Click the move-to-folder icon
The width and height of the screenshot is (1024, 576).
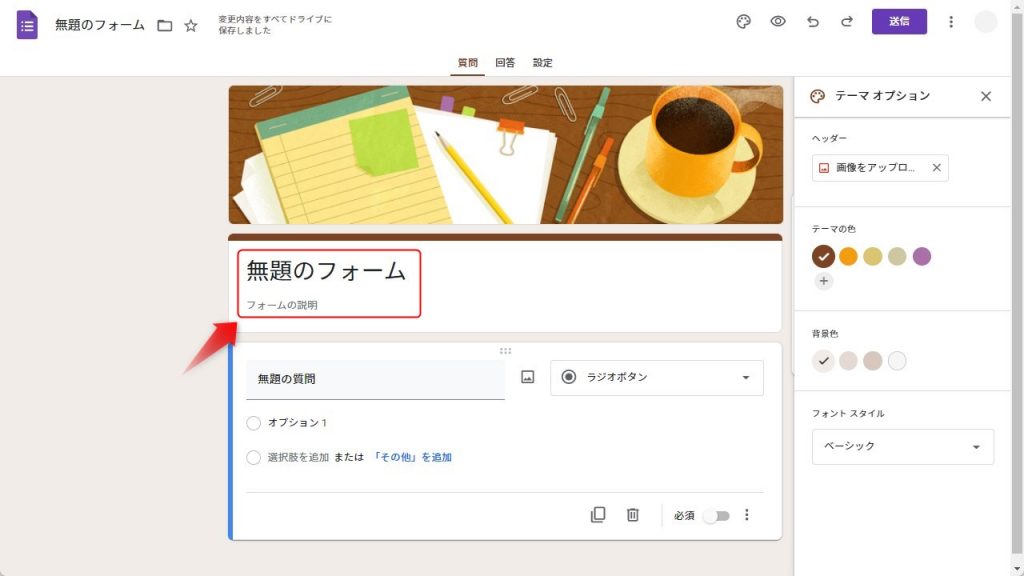click(165, 25)
